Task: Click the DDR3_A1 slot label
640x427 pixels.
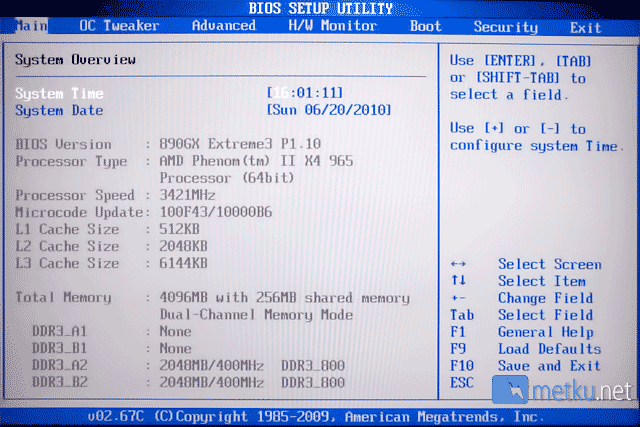Action: click(x=60, y=331)
